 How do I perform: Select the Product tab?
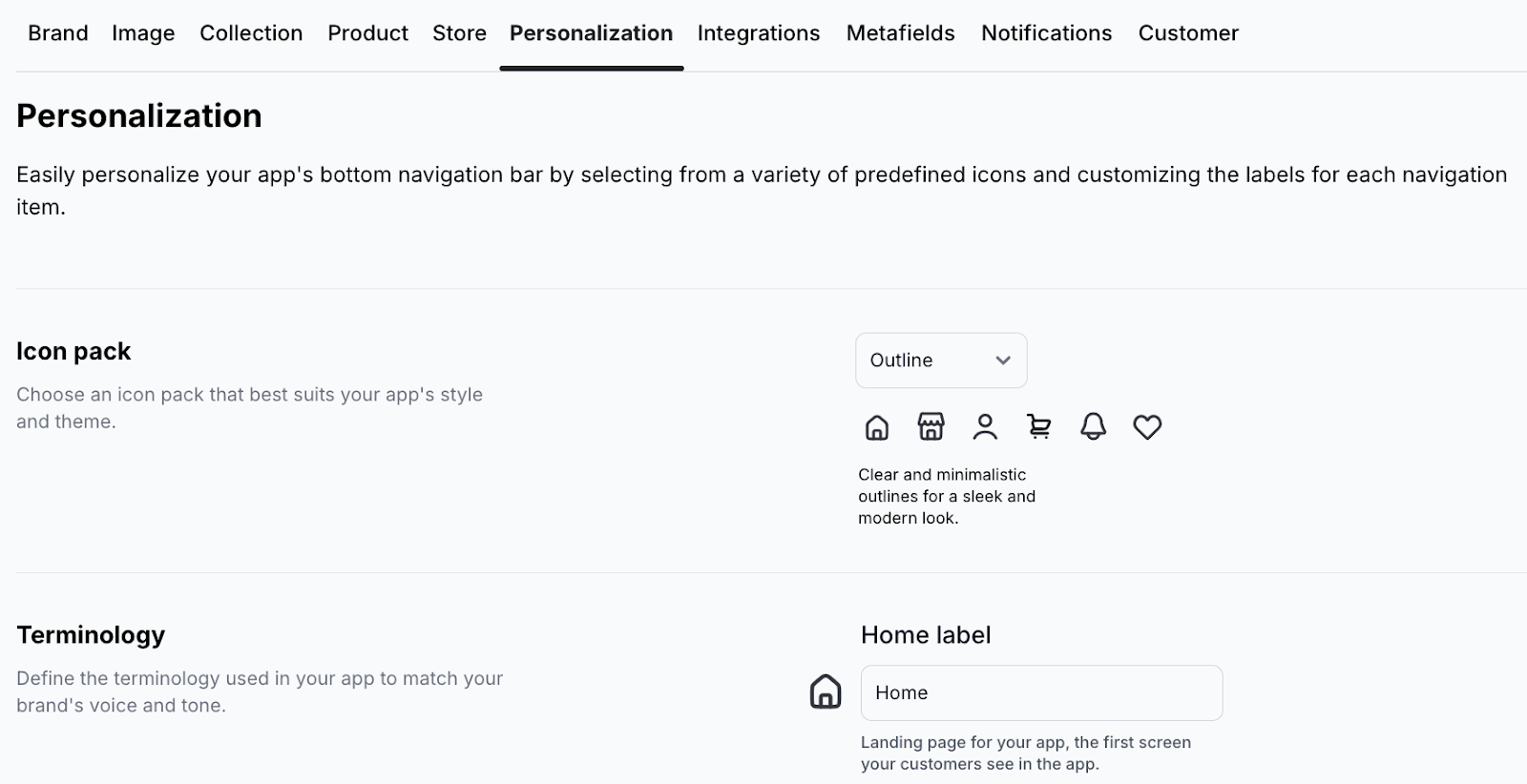pos(367,33)
